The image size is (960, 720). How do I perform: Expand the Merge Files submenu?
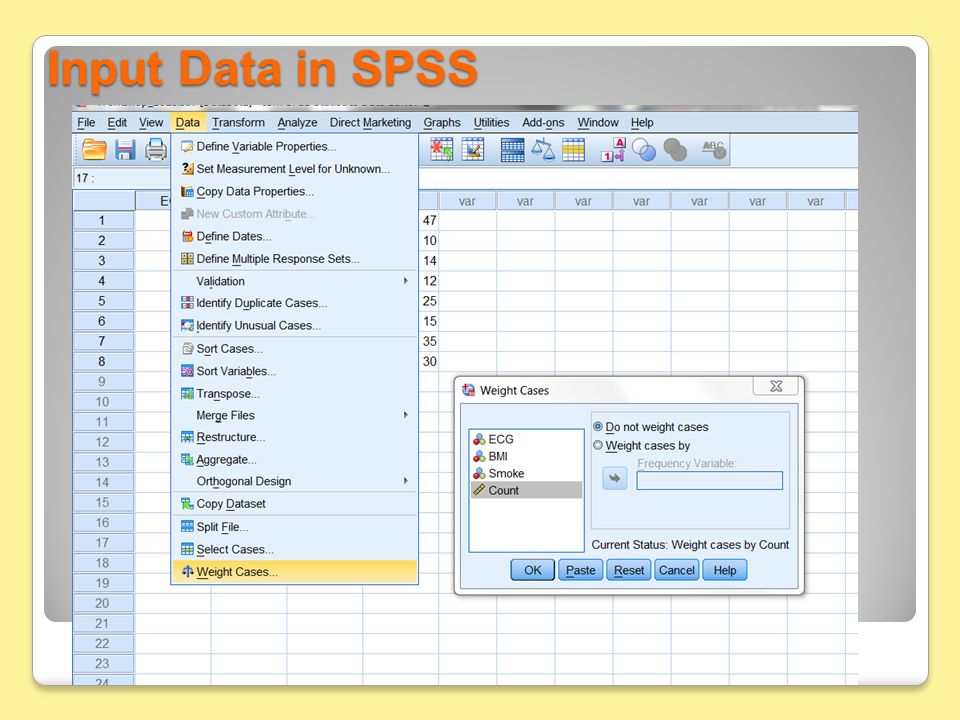click(294, 415)
